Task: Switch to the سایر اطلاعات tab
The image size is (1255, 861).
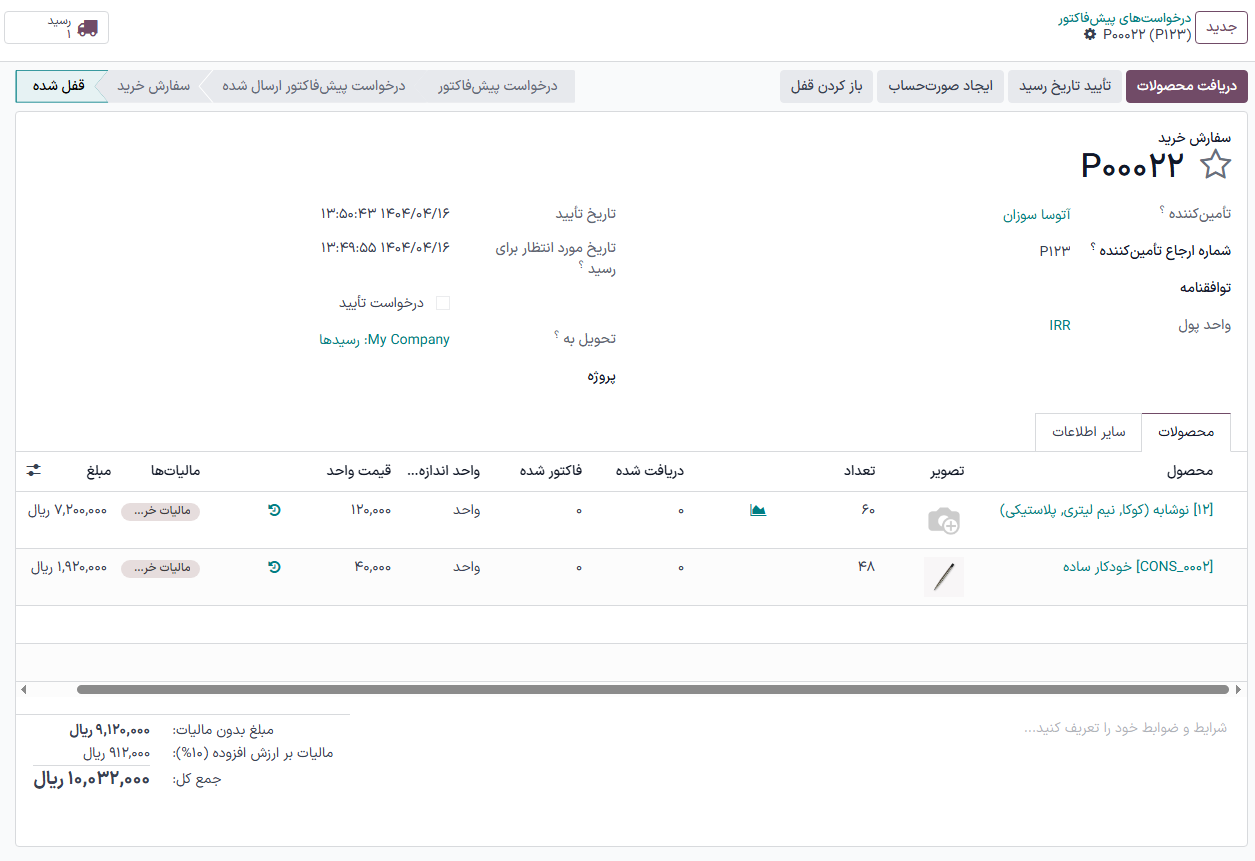Action: (x=1088, y=432)
